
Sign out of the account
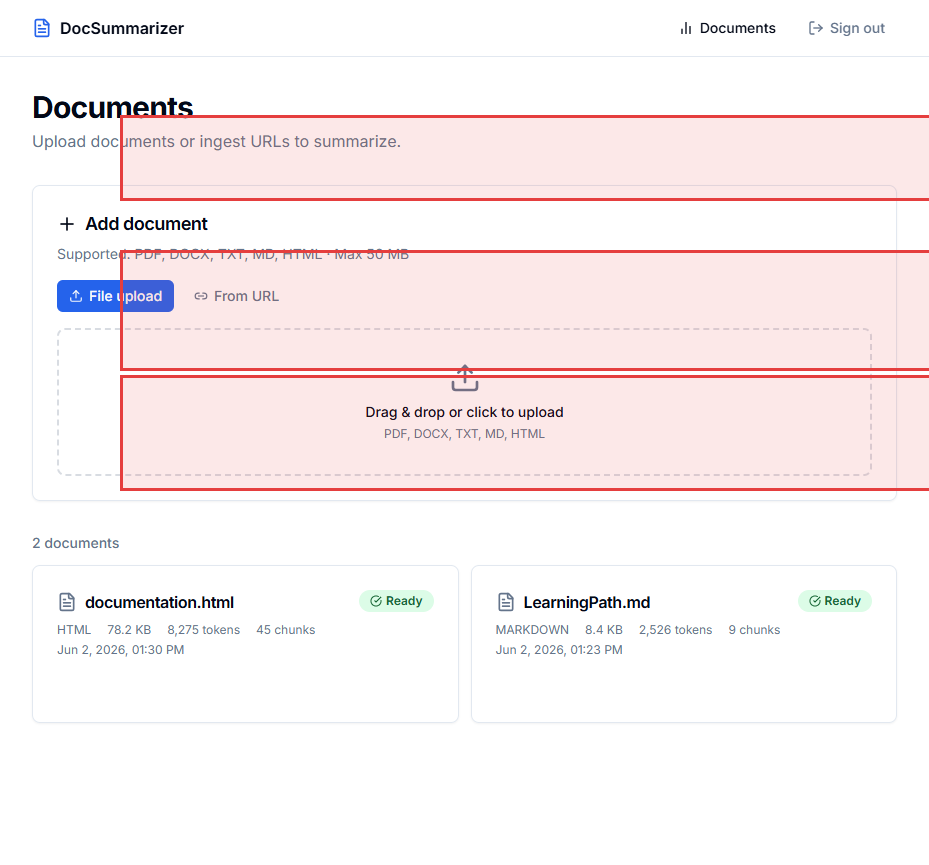click(x=847, y=28)
